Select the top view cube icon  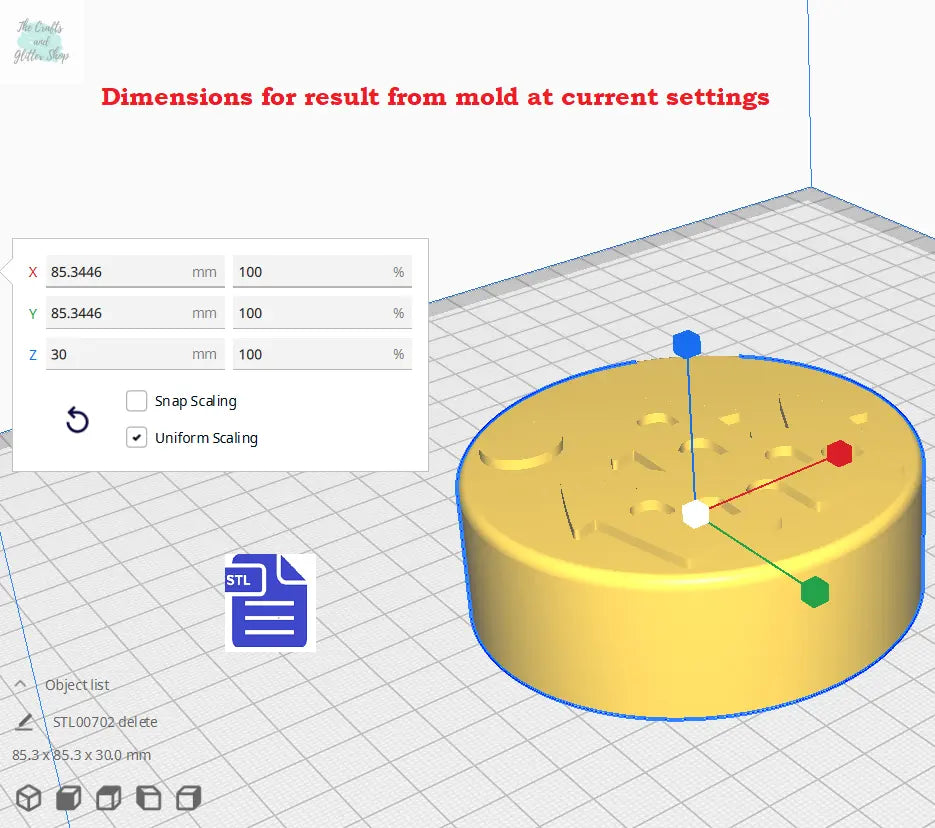(108, 798)
